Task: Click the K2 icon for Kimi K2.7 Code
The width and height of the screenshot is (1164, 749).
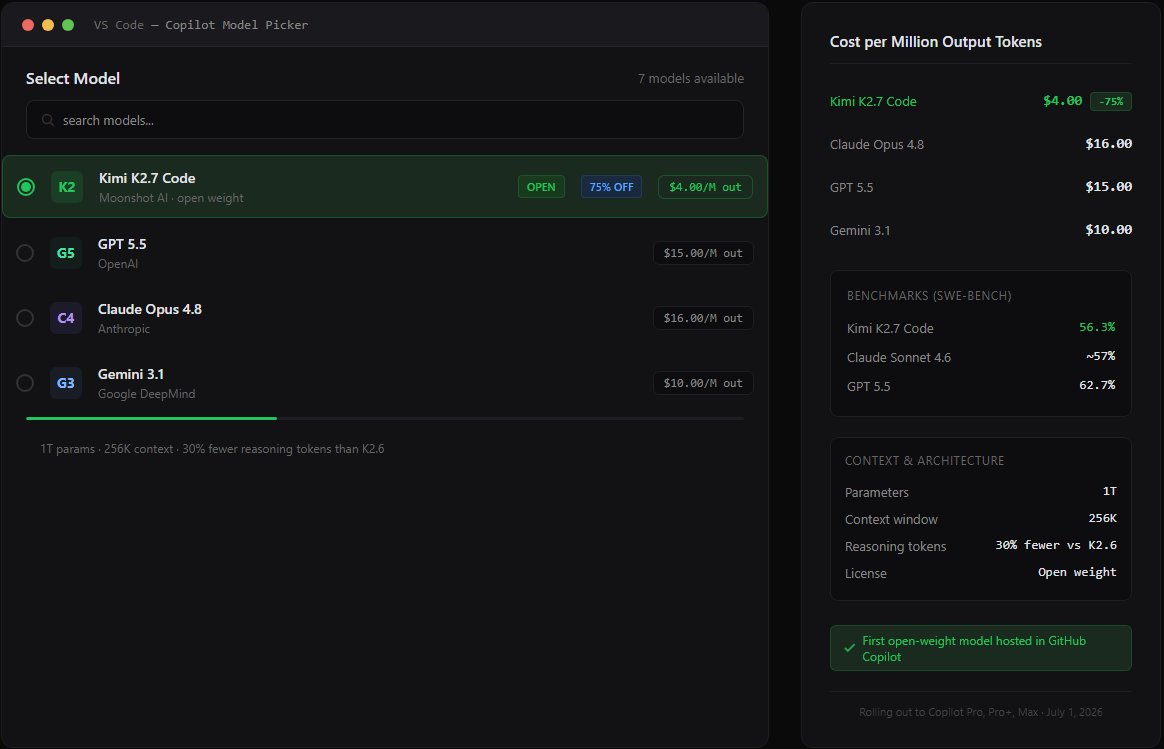Action: pos(67,187)
